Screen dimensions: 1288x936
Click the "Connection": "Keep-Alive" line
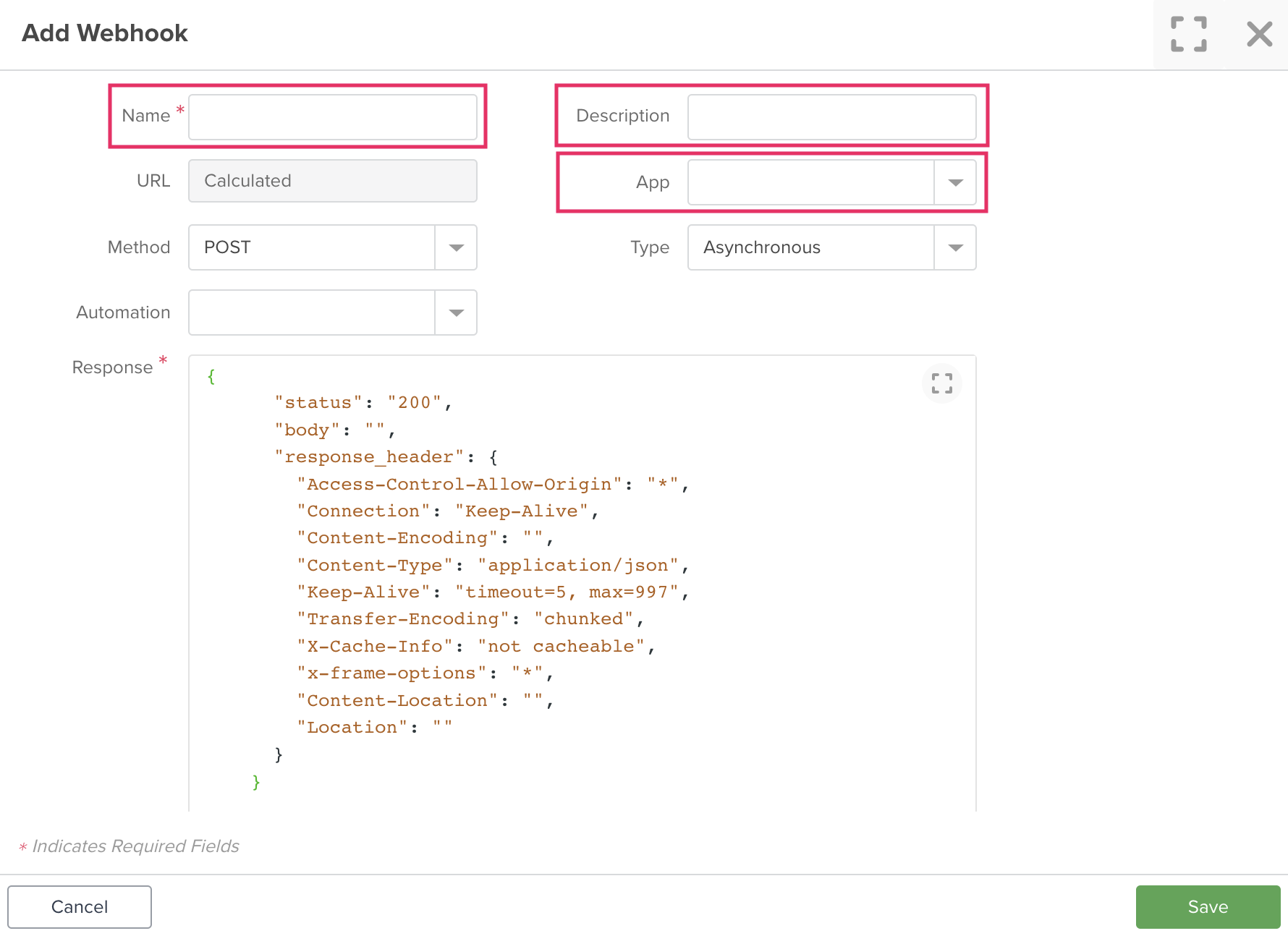448,511
